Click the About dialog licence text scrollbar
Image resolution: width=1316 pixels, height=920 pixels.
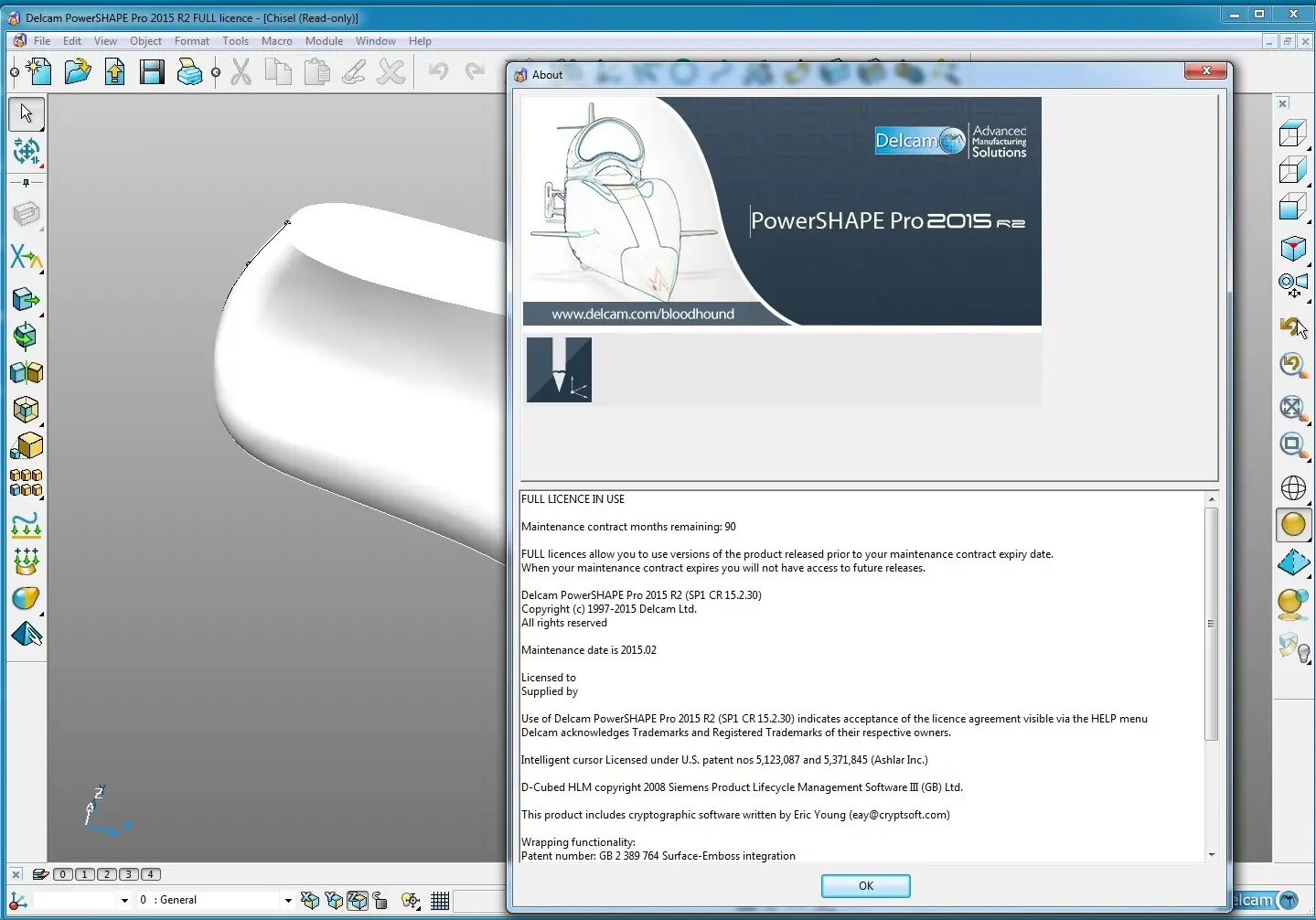[x=1211, y=624]
